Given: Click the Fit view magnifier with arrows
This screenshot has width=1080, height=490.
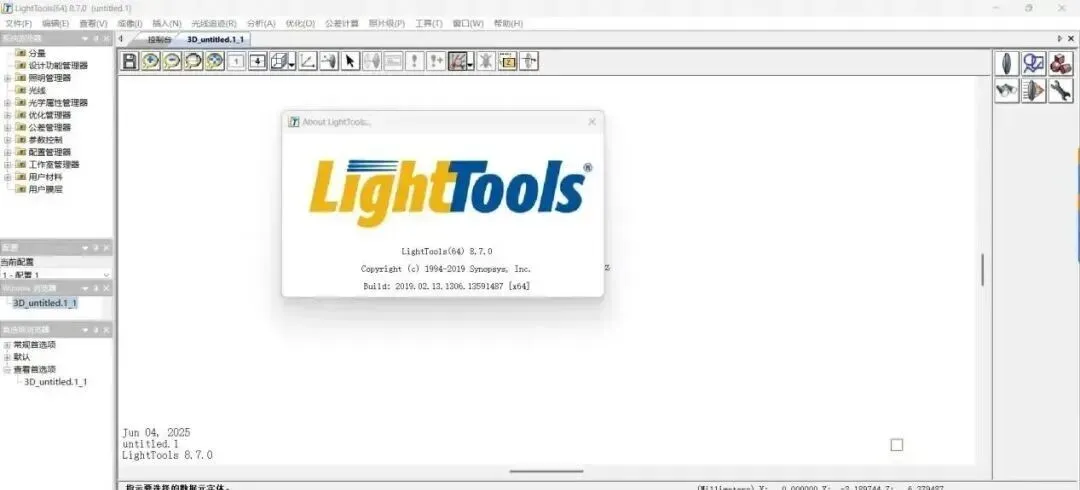Looking at the screenshot, I should coord(215,61).
